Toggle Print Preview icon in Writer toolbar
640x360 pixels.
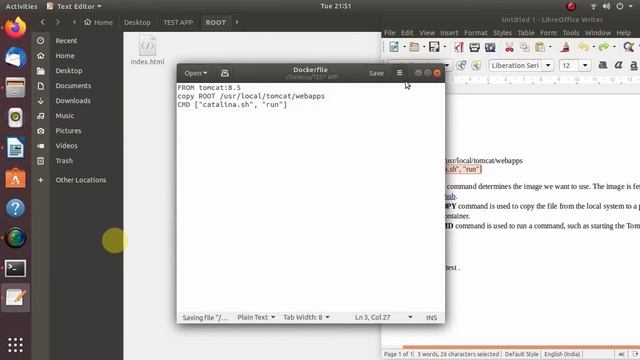pyautogui.click(x=490, y=47)
